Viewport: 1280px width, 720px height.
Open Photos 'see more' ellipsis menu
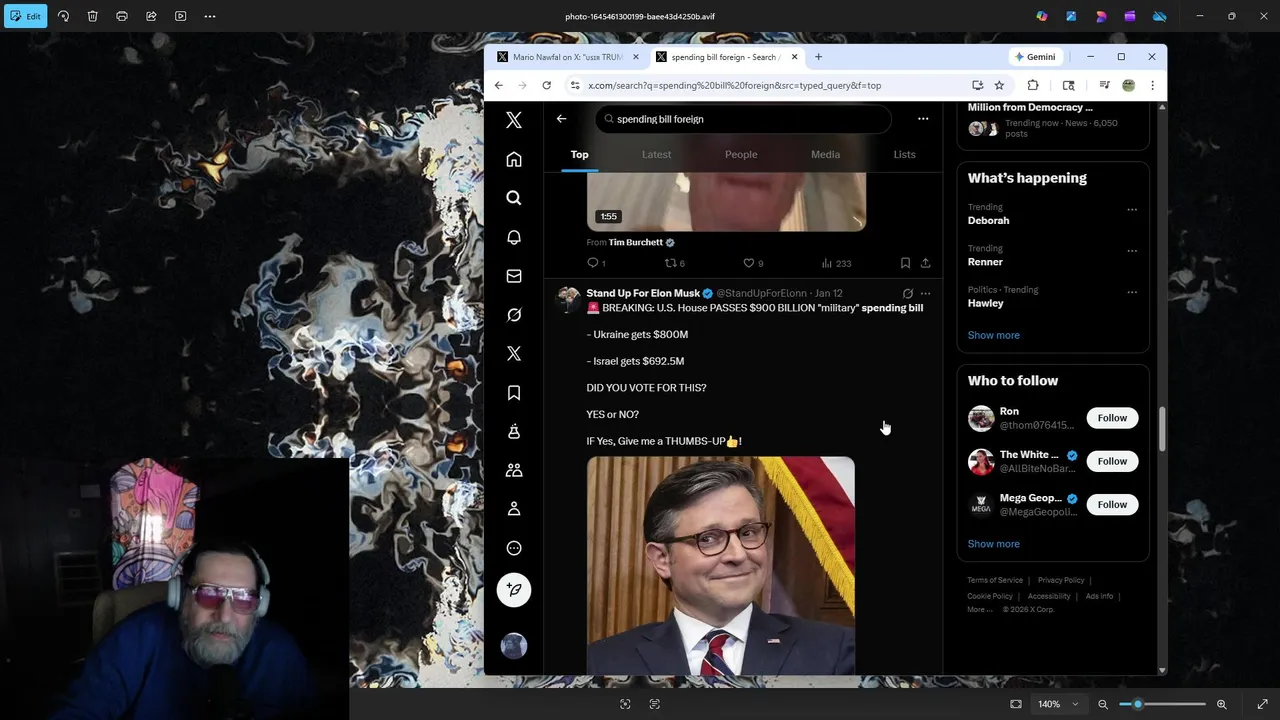tap(210, 16)
